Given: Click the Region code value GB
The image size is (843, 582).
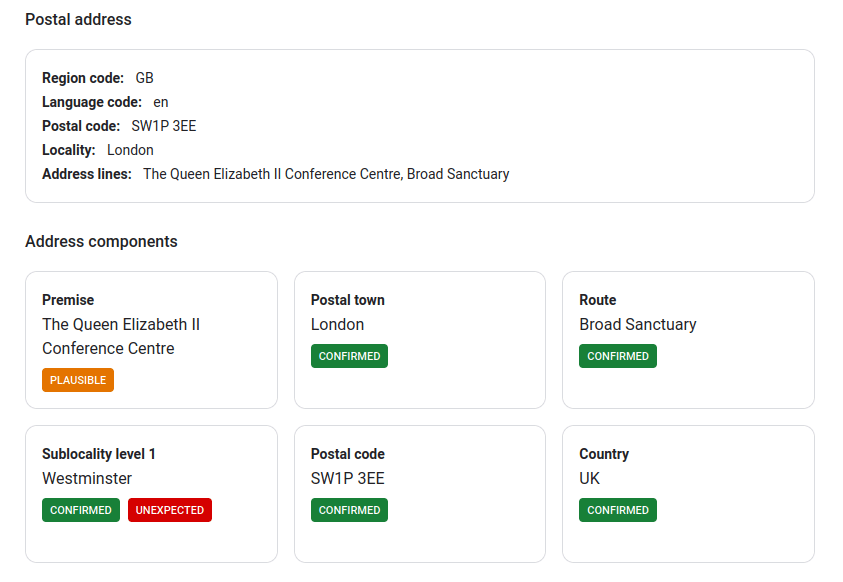Looking at the screenshot, I should coord(145,78).
